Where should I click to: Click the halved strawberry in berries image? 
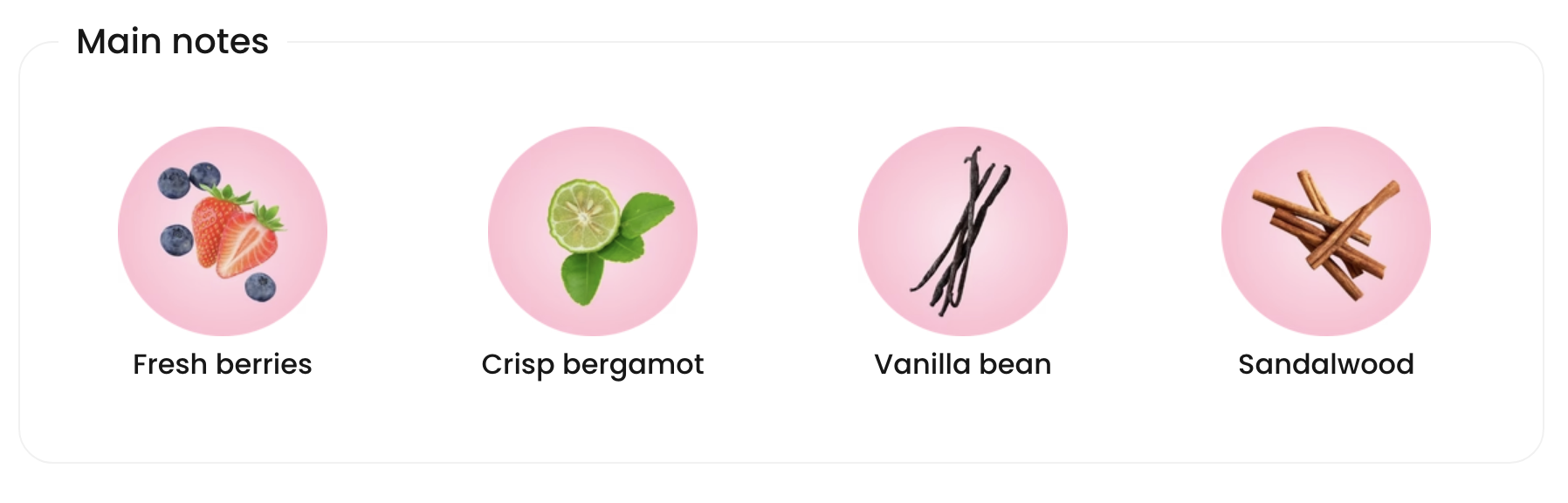pos(248,241)
